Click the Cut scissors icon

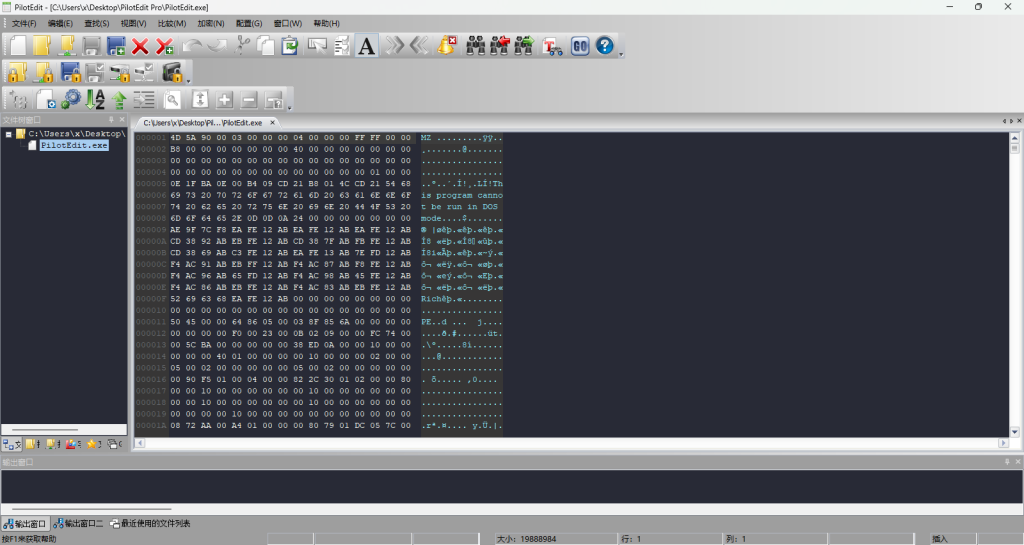point(242,46)
